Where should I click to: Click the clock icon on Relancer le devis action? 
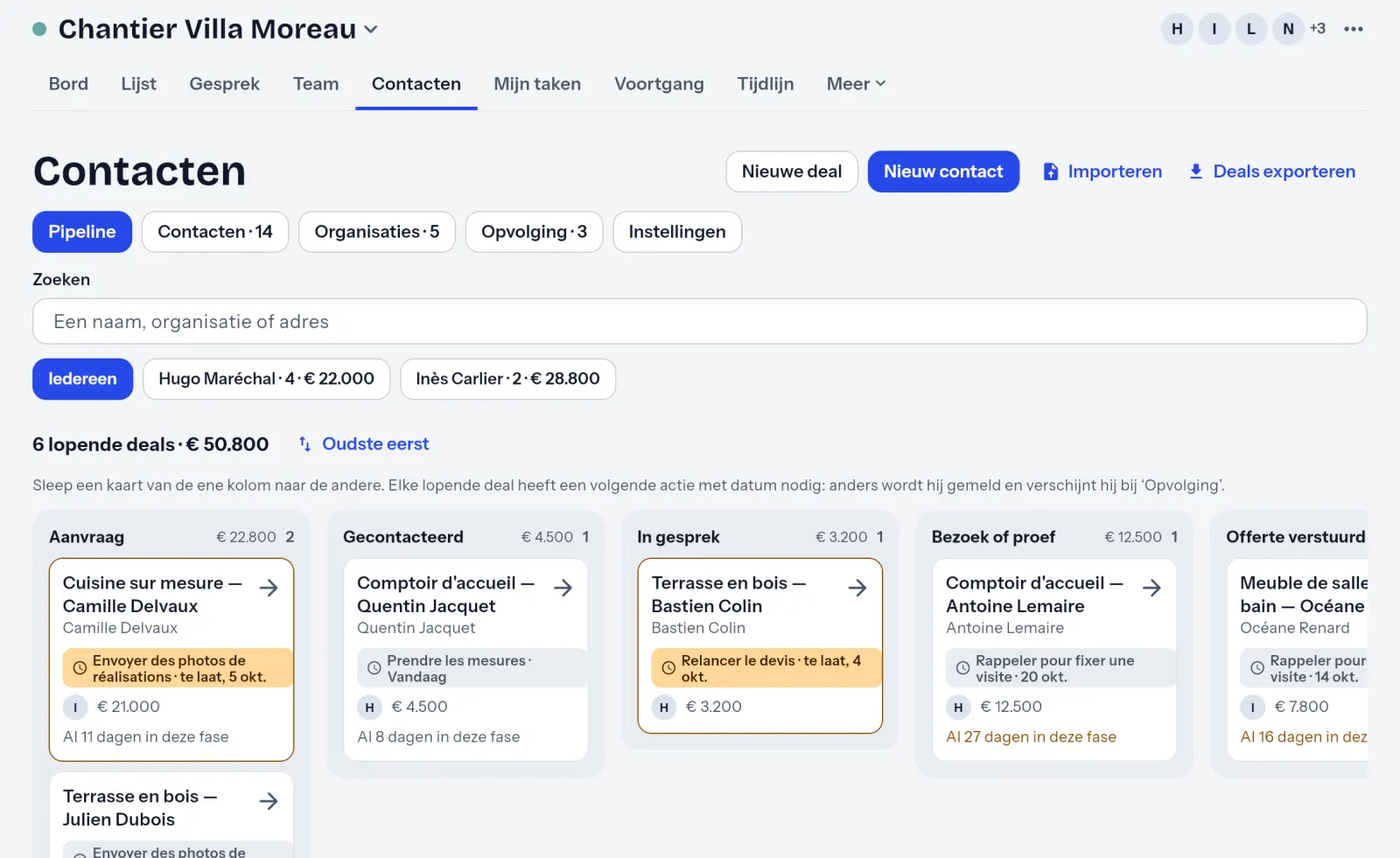pyautogui.click(x=668, y=668)
